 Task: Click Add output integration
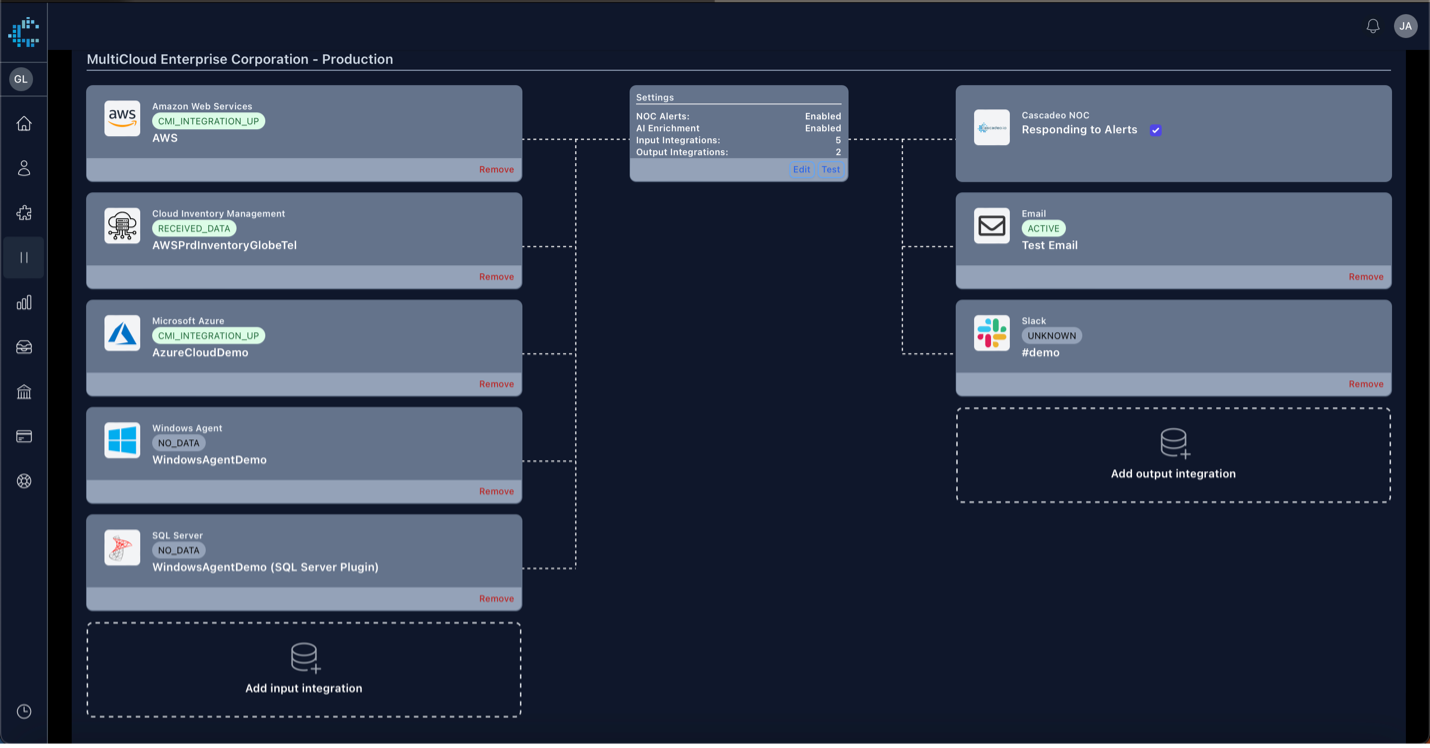[1173, 455]
